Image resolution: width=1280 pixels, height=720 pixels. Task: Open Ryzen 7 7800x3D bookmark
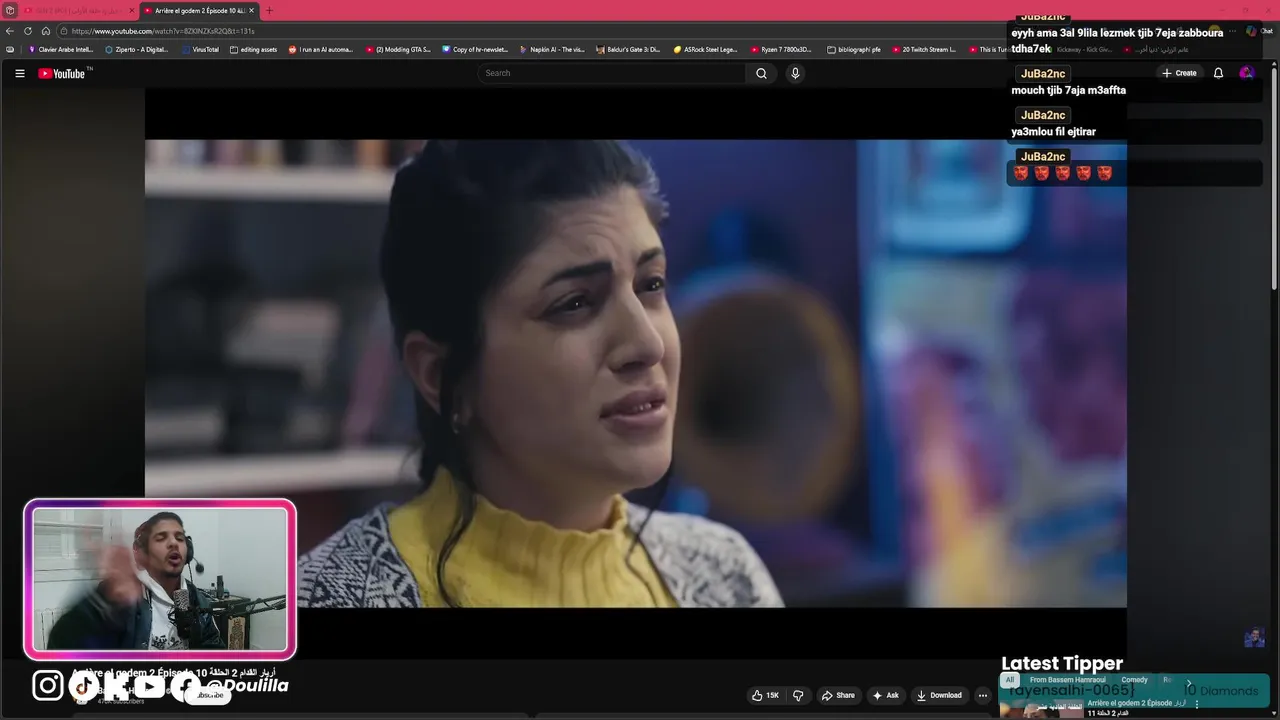coord(781,49)
